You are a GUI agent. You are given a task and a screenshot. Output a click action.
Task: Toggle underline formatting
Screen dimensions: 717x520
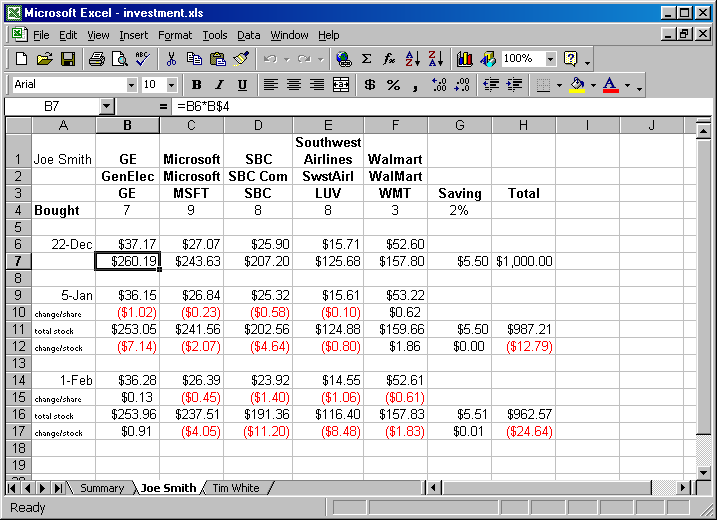(242, 85)
